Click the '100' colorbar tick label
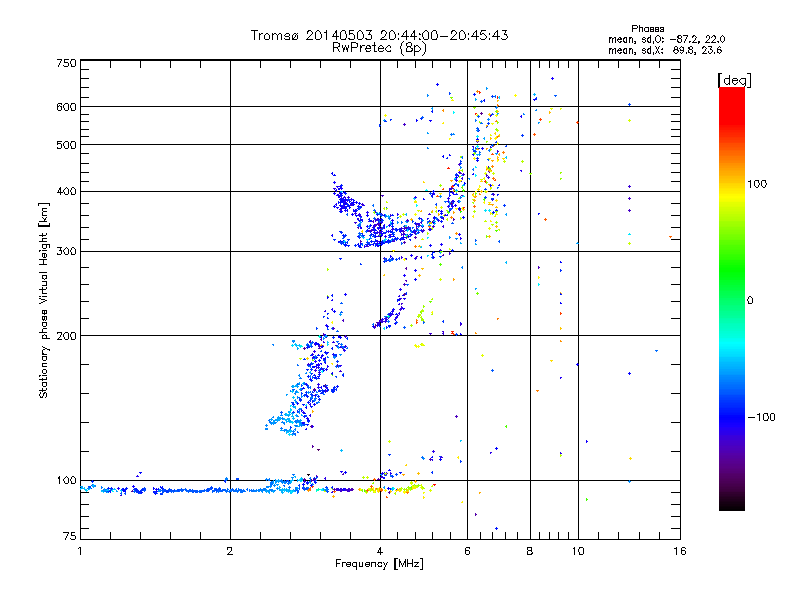 tap(757, 184)
